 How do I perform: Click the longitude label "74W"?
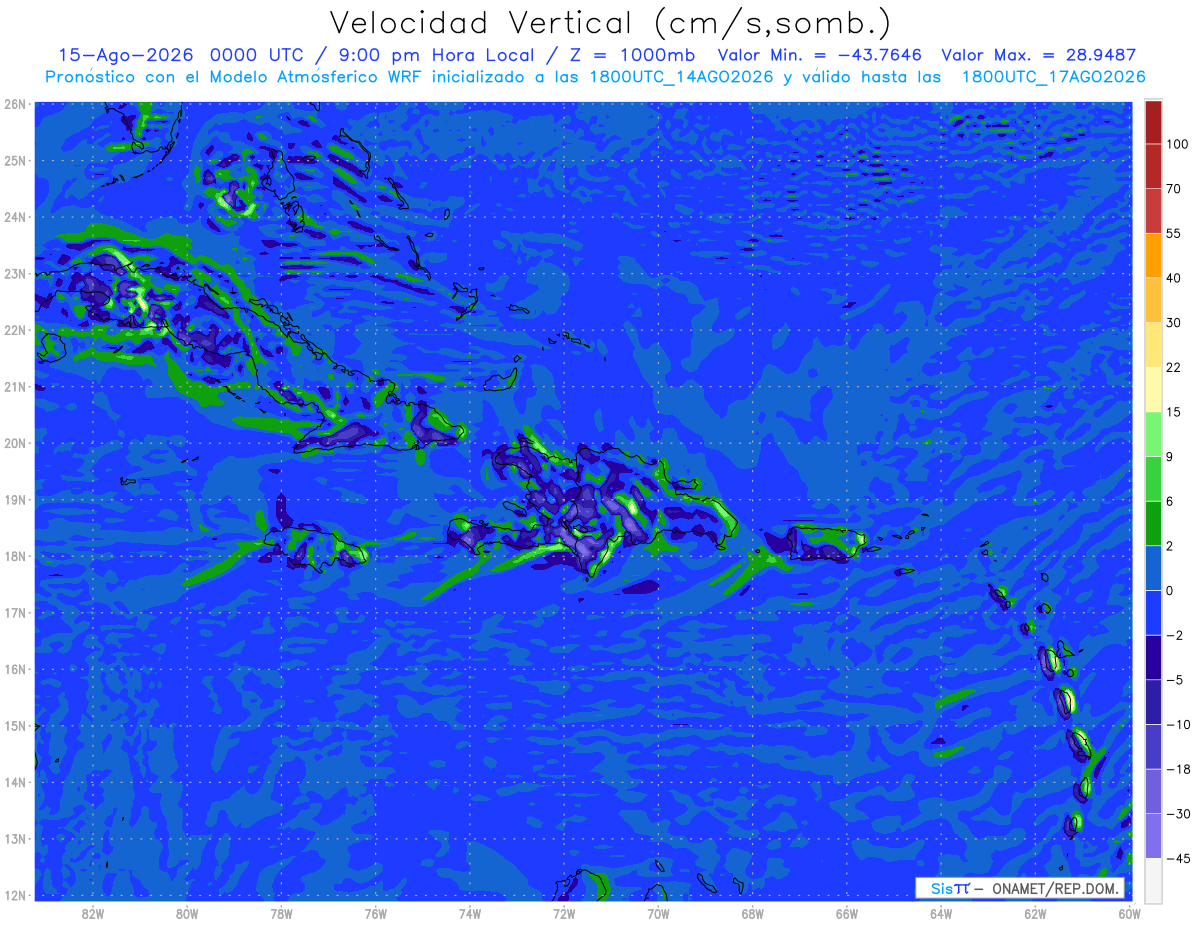pos(470,913)
